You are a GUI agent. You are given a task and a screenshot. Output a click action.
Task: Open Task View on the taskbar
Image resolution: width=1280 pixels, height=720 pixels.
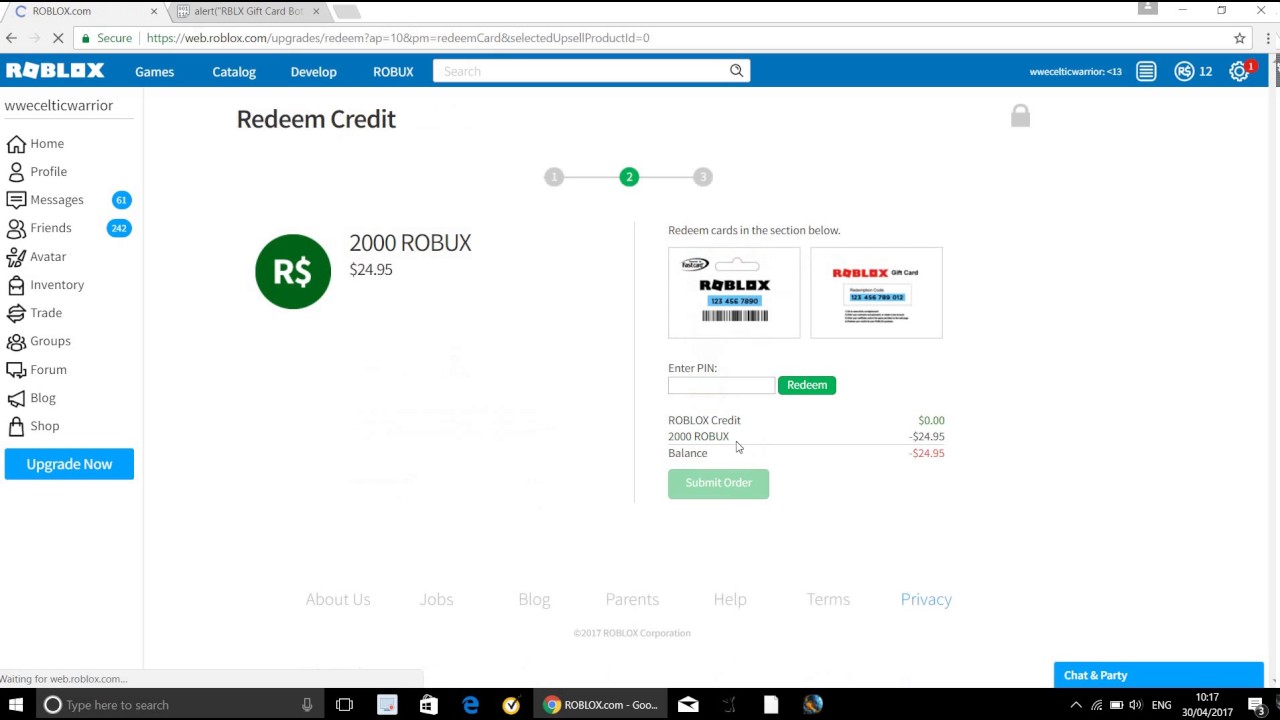(344, 705)
